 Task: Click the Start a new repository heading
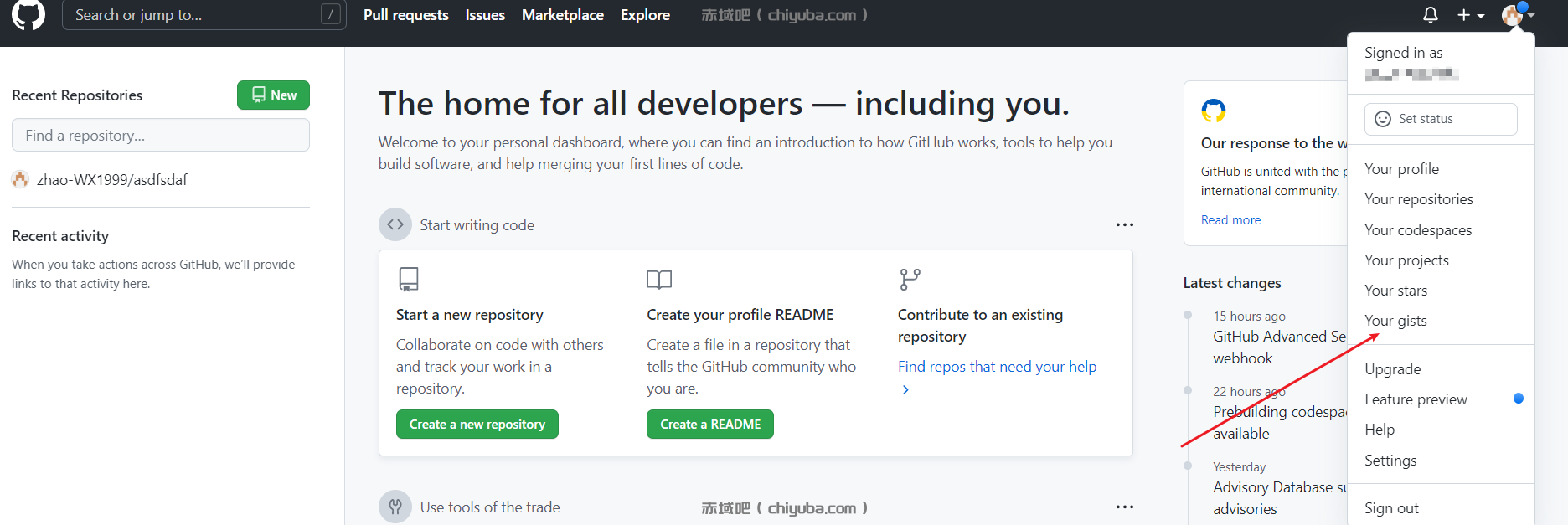click(469, 315)
